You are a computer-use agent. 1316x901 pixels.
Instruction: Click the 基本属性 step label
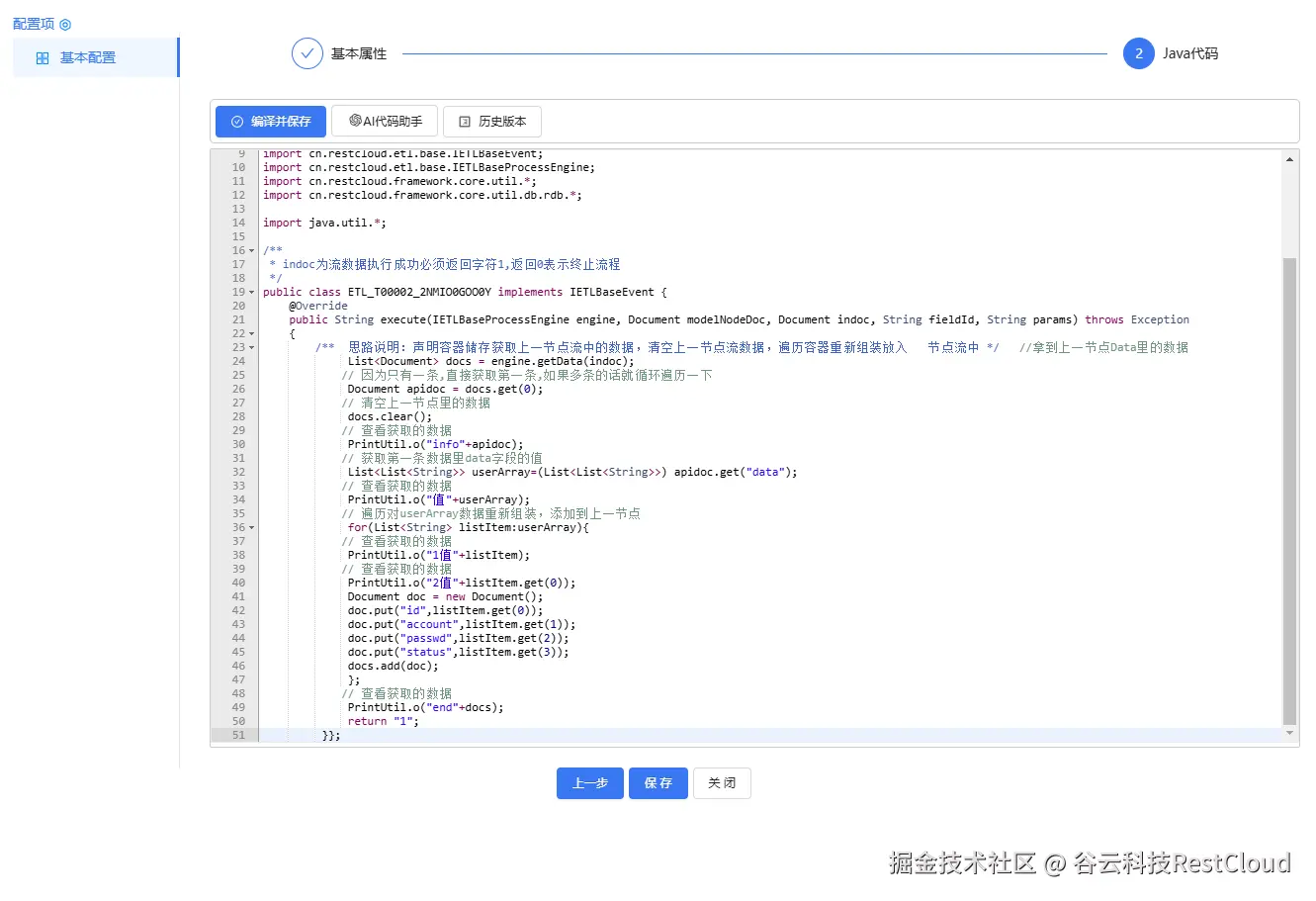tap(359, 53)
